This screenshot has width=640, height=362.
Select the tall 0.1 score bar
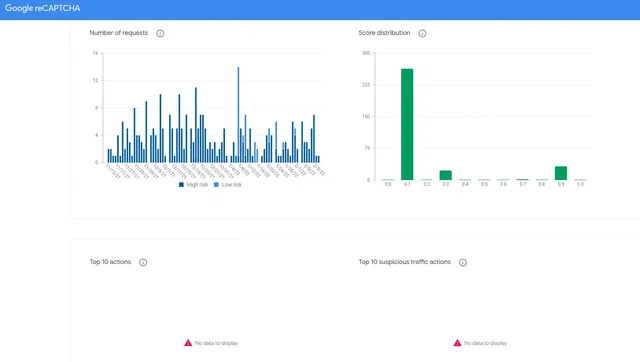pyautogui.click(x=407, y=124)
